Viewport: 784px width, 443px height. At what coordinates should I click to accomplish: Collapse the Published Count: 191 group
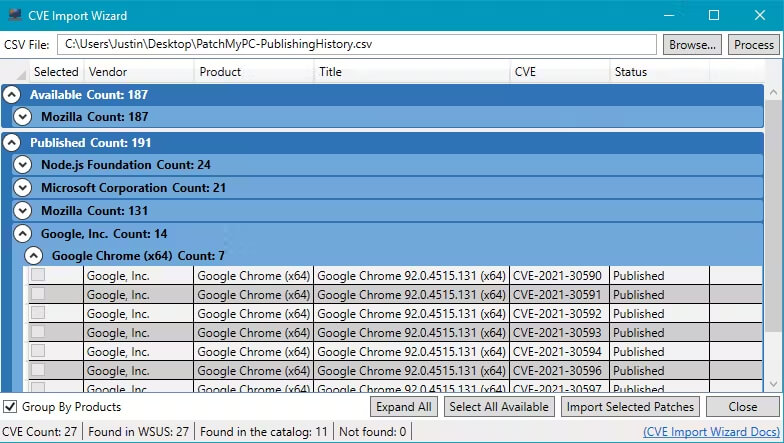tap(12, 142)
